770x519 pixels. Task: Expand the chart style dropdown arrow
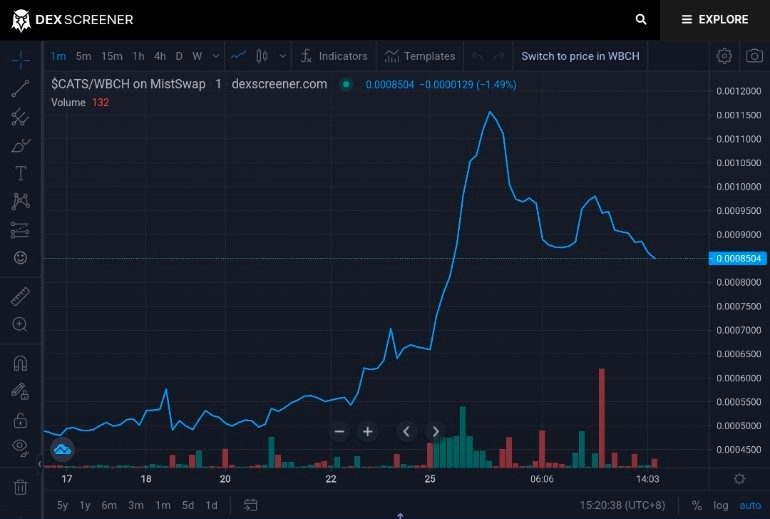[x=283, y=56]
